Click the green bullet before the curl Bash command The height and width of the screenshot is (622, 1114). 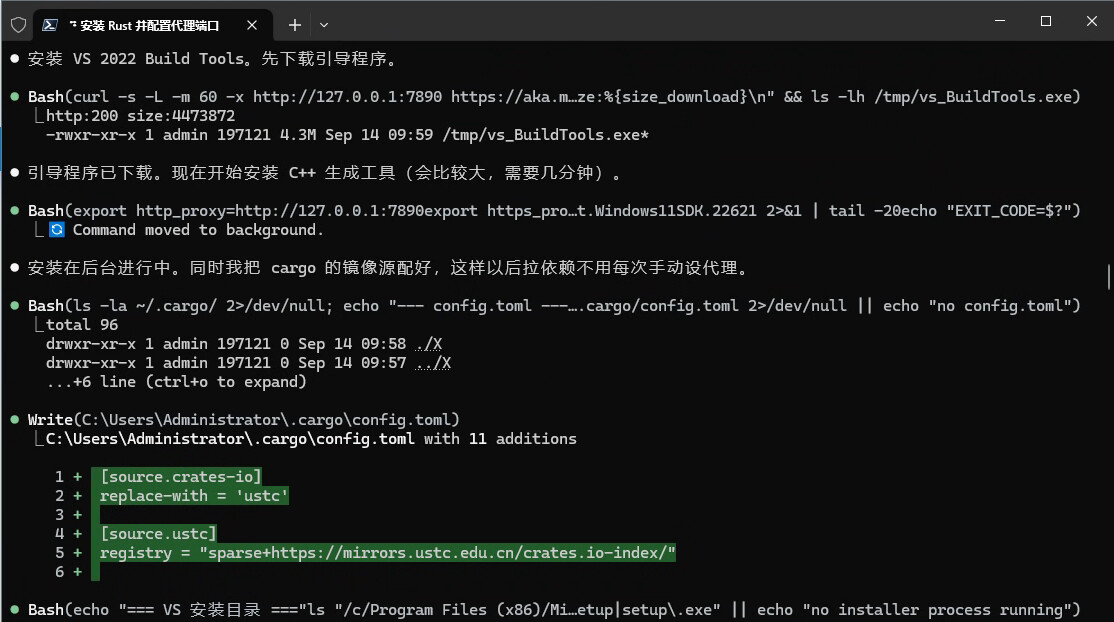point(14,96)
